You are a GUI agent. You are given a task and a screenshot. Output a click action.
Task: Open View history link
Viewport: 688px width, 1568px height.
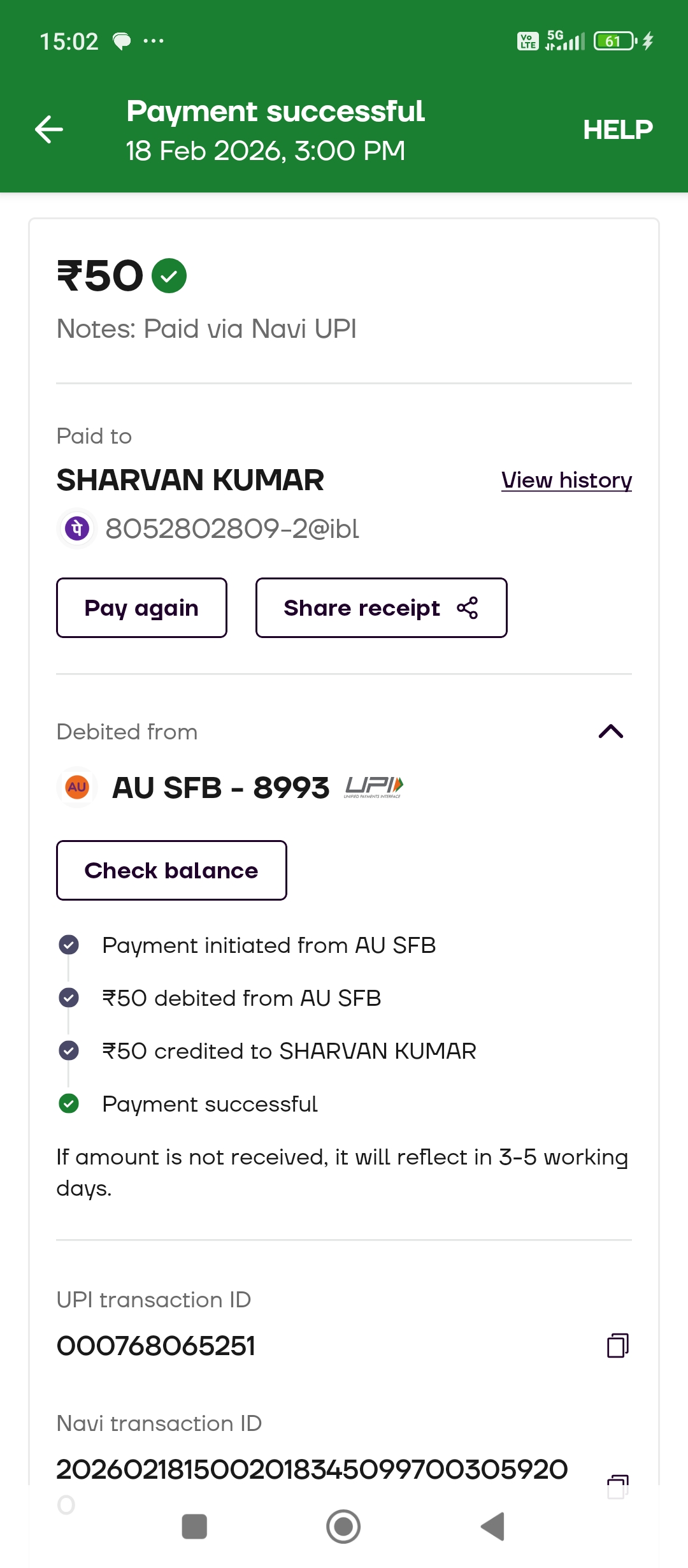click(x=566, y=480)
